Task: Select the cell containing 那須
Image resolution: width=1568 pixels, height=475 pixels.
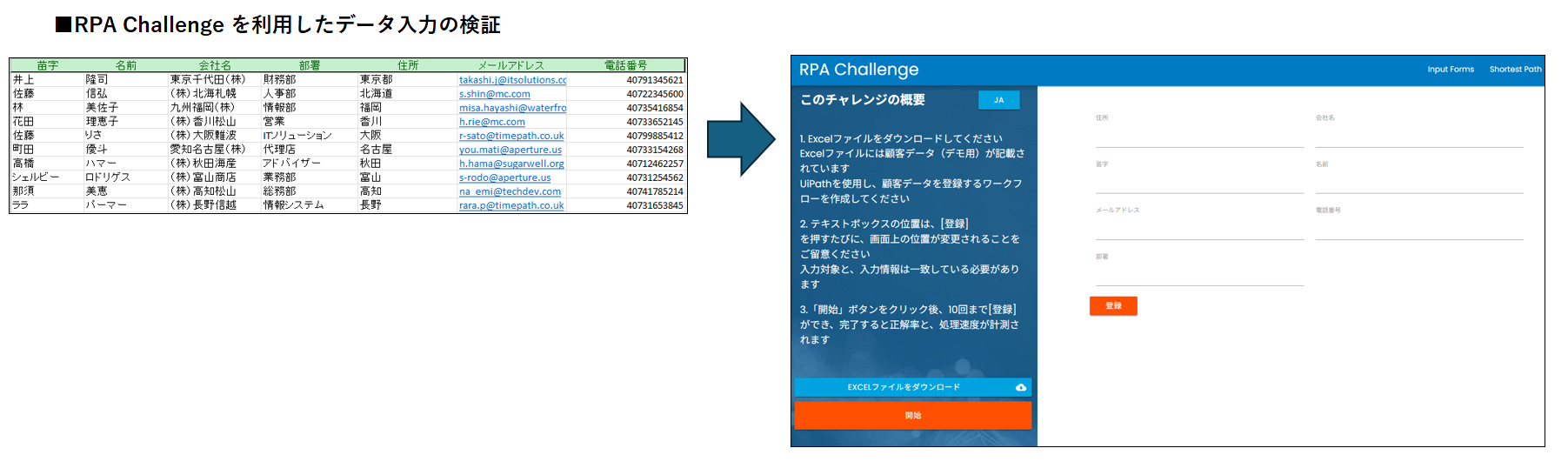Action: pos(47,191)
